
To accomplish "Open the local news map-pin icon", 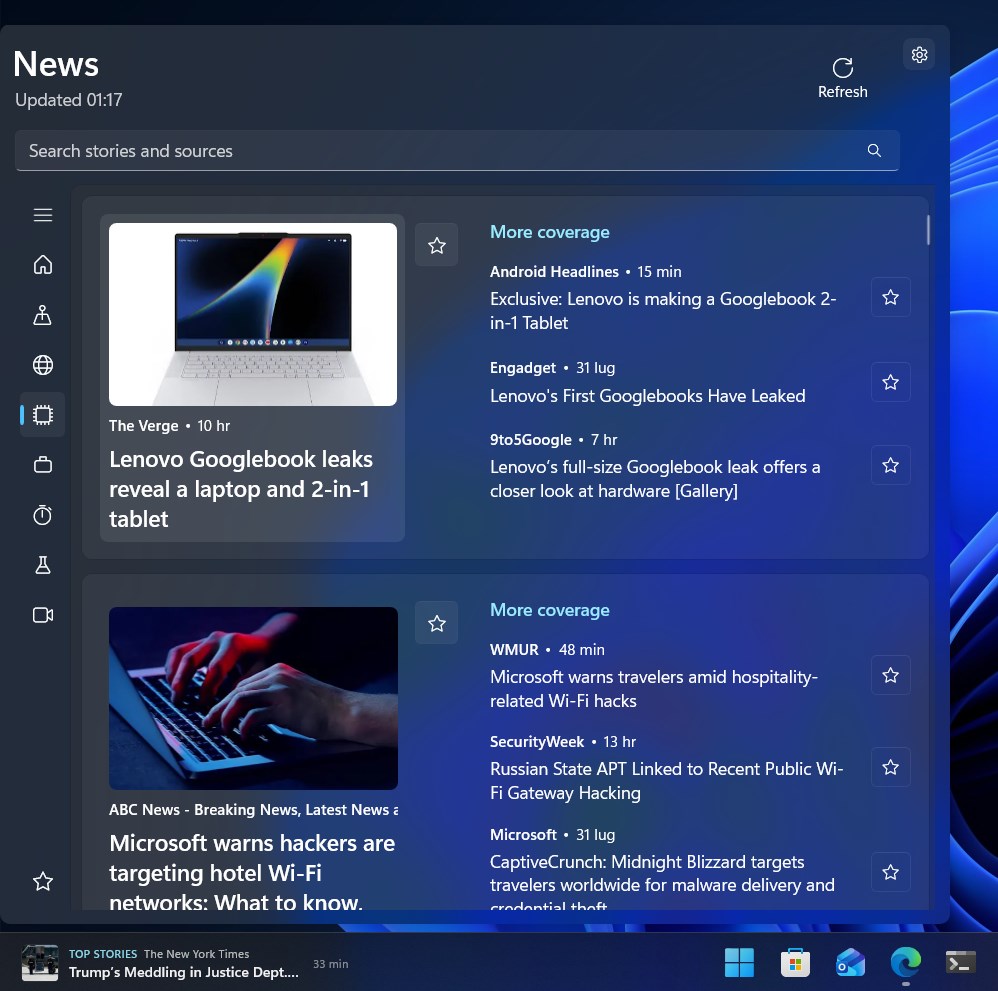I will (43, 314).
